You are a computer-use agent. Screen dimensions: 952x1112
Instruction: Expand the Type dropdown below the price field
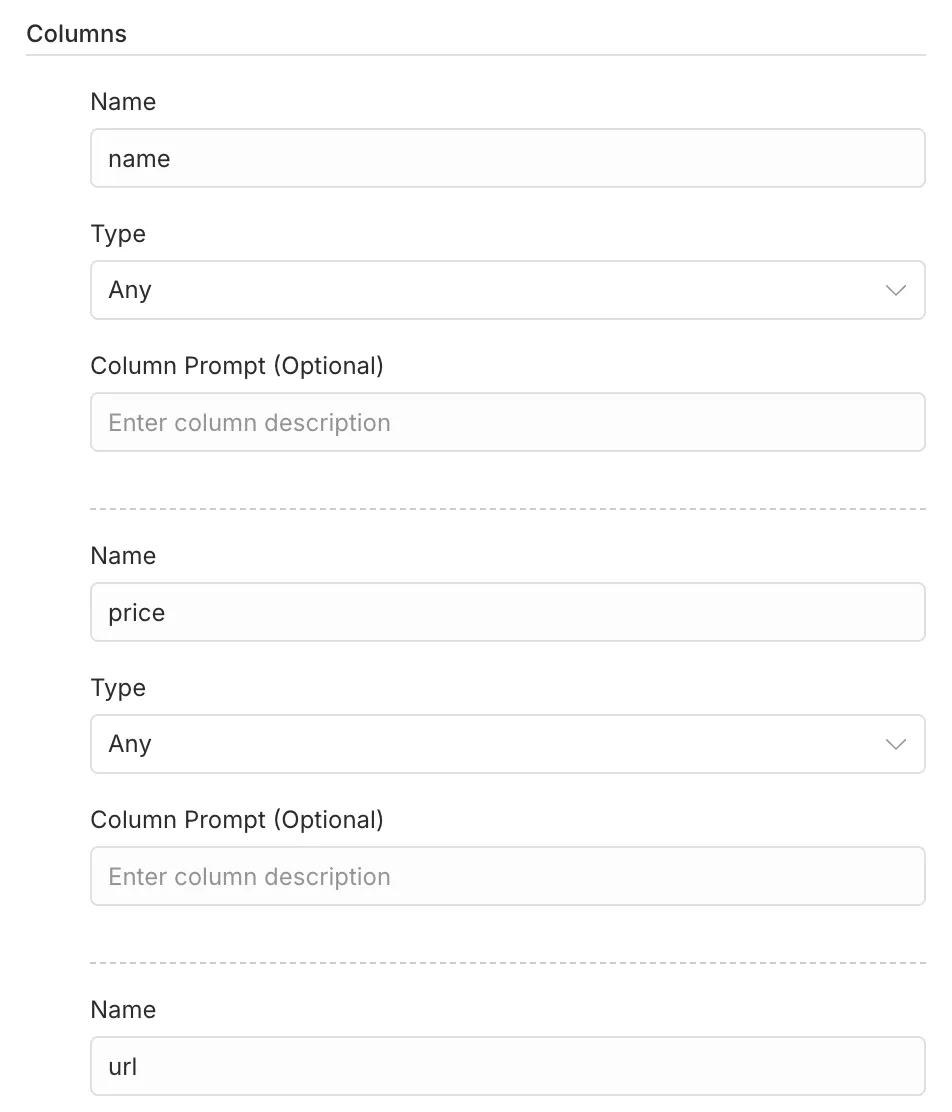pyautogui.click(x=507, y=744)
